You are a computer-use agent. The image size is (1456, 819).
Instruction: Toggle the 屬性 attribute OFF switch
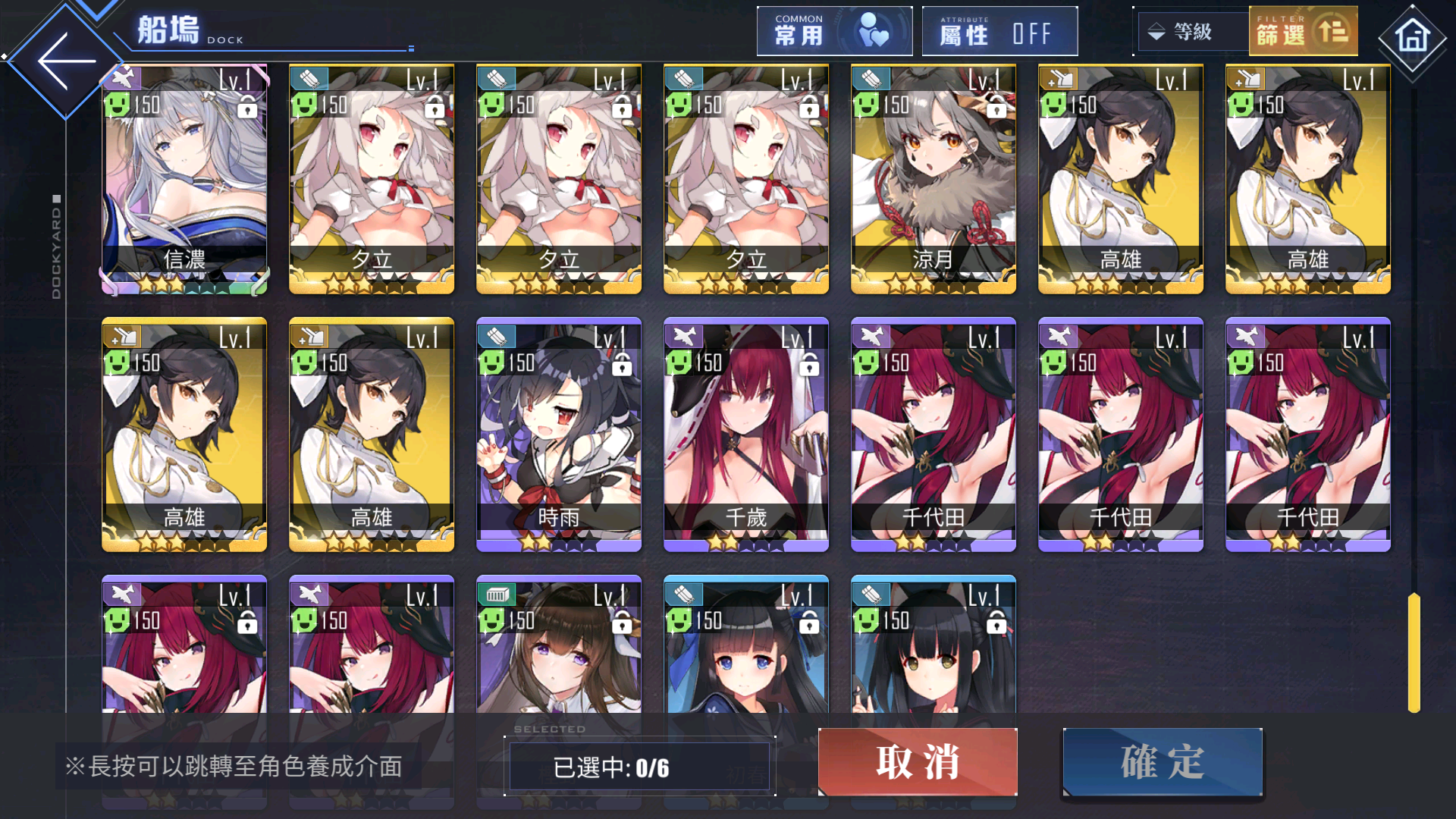click(999, 32)
